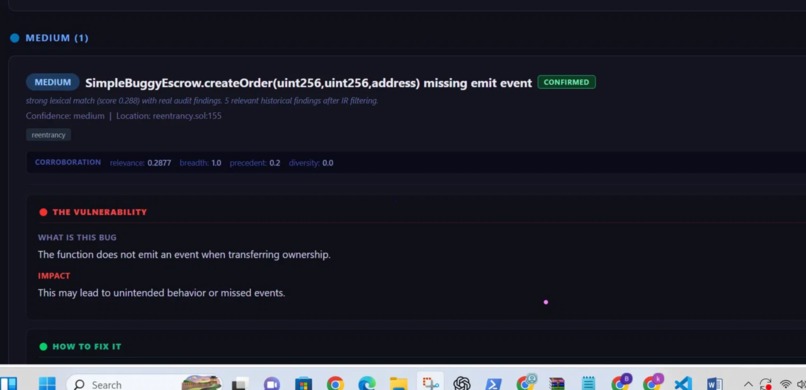Viewport: 806px width, 390px height.
Task: Click the green dot beside HOW TO FIX IT
Action: click(x=43, y=347)
